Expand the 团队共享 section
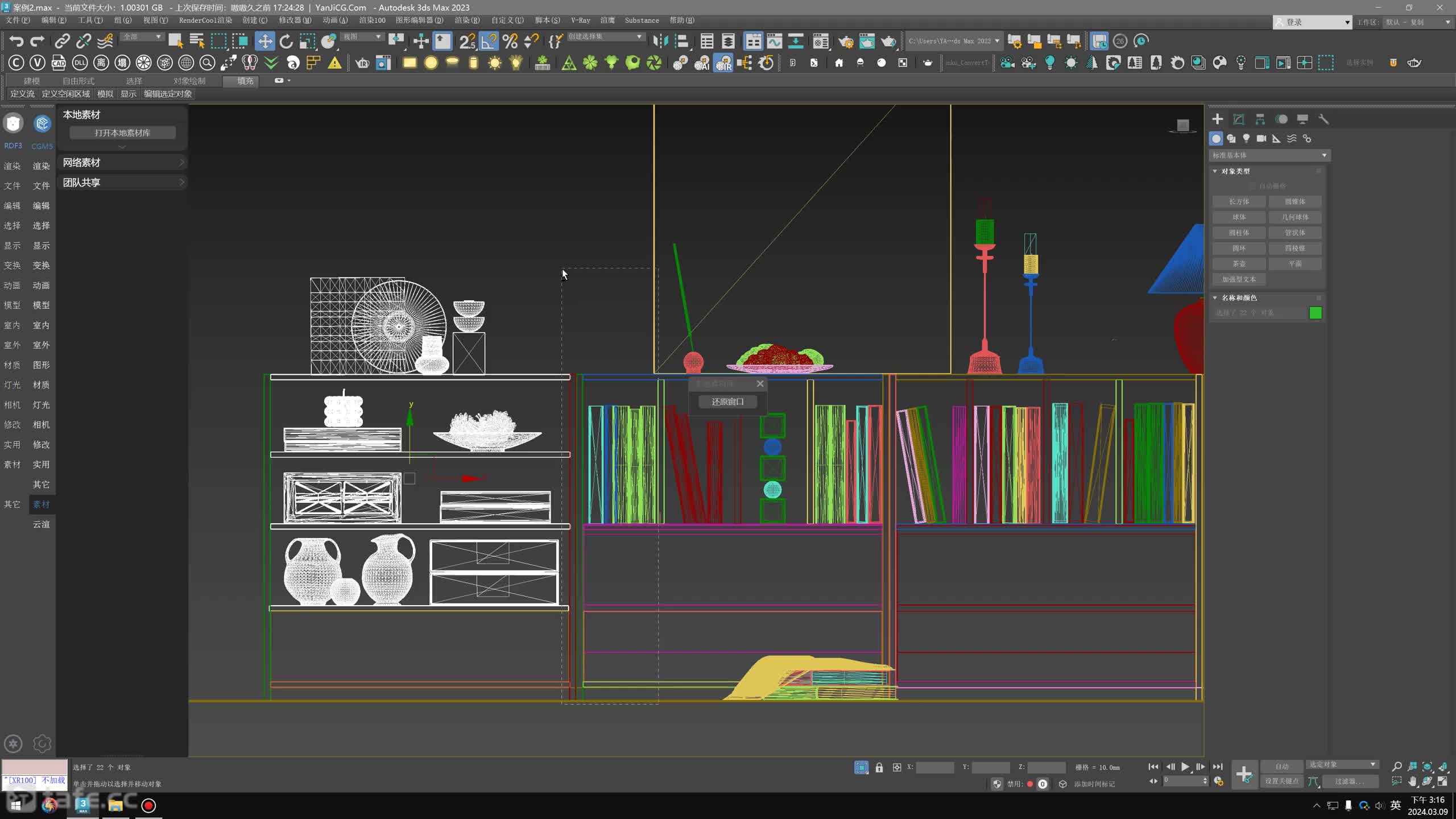1456x819 pixels. tap(123, 183)
